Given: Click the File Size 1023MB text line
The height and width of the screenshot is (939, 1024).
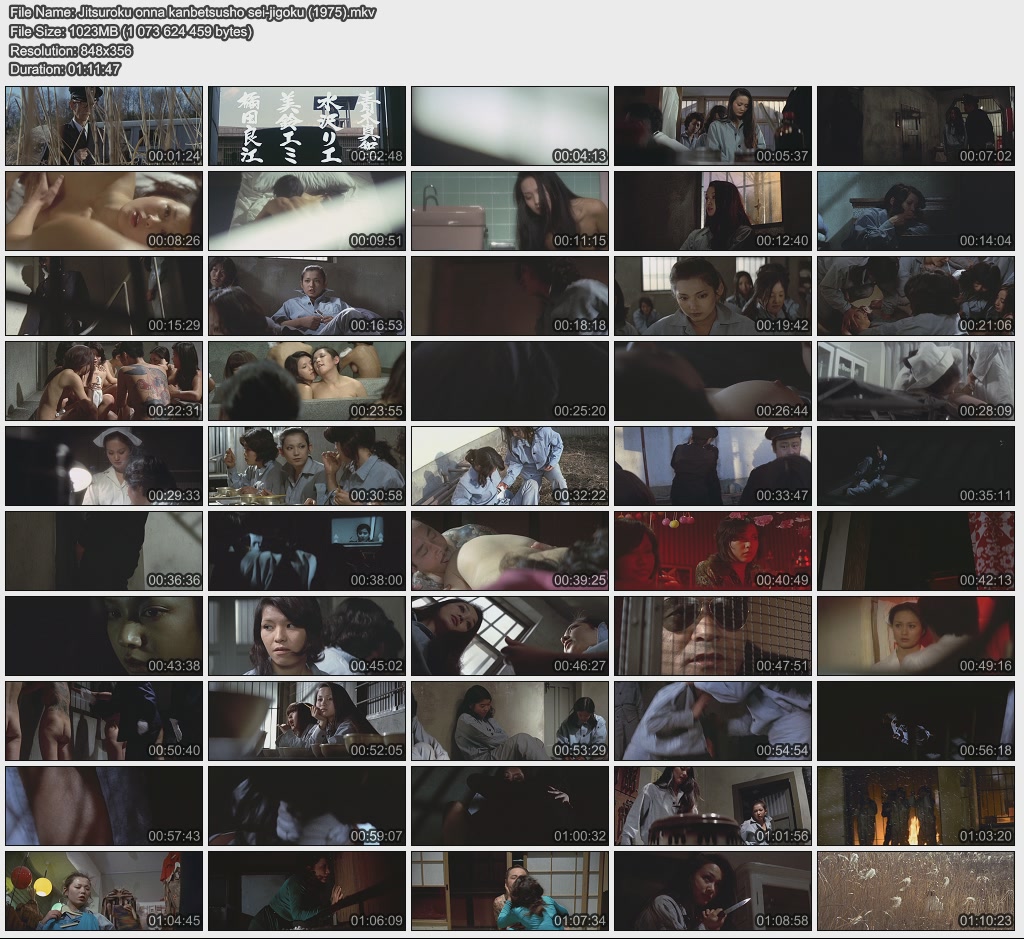Looking at the screenshot, I should (x=131, y=31).
